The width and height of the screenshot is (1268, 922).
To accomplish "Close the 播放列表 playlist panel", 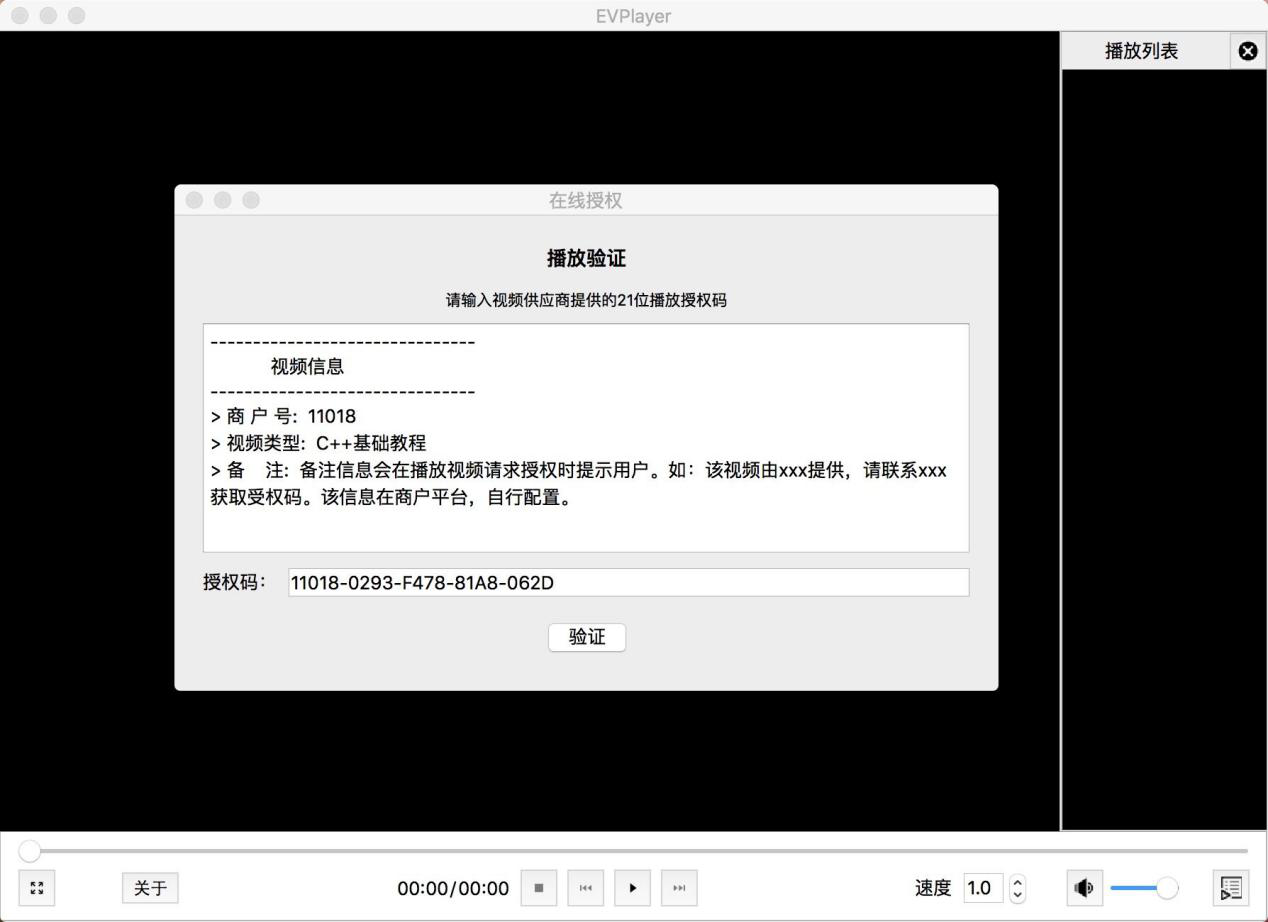I will (x=1248, y=51).
